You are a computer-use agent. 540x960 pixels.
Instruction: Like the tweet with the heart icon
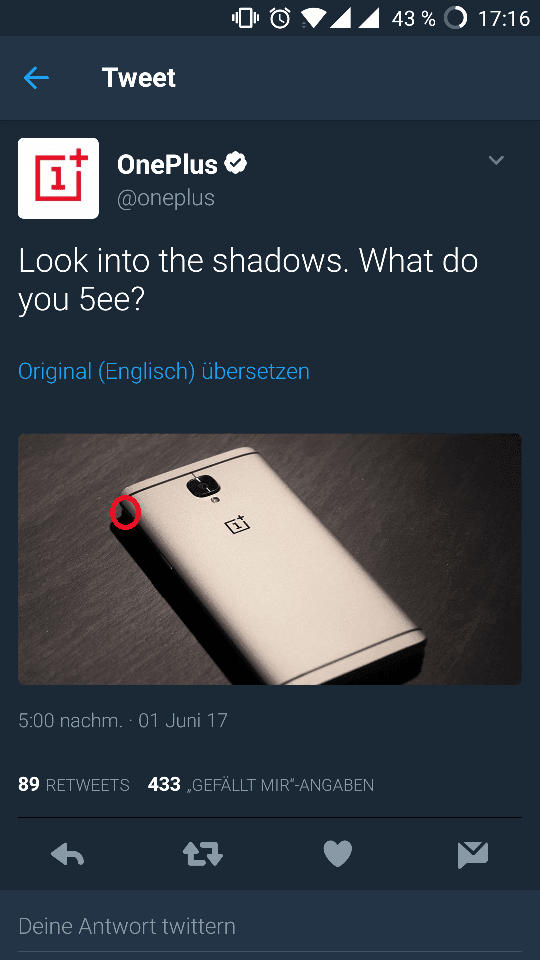tap(338, 854)
